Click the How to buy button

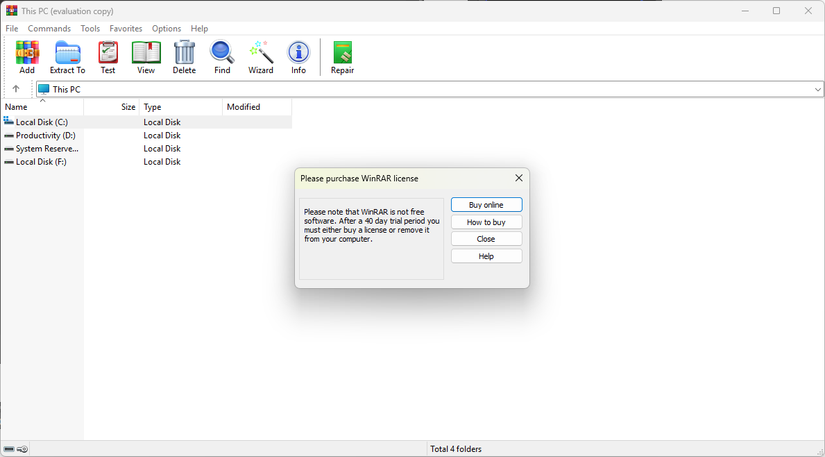coord(486,222)
